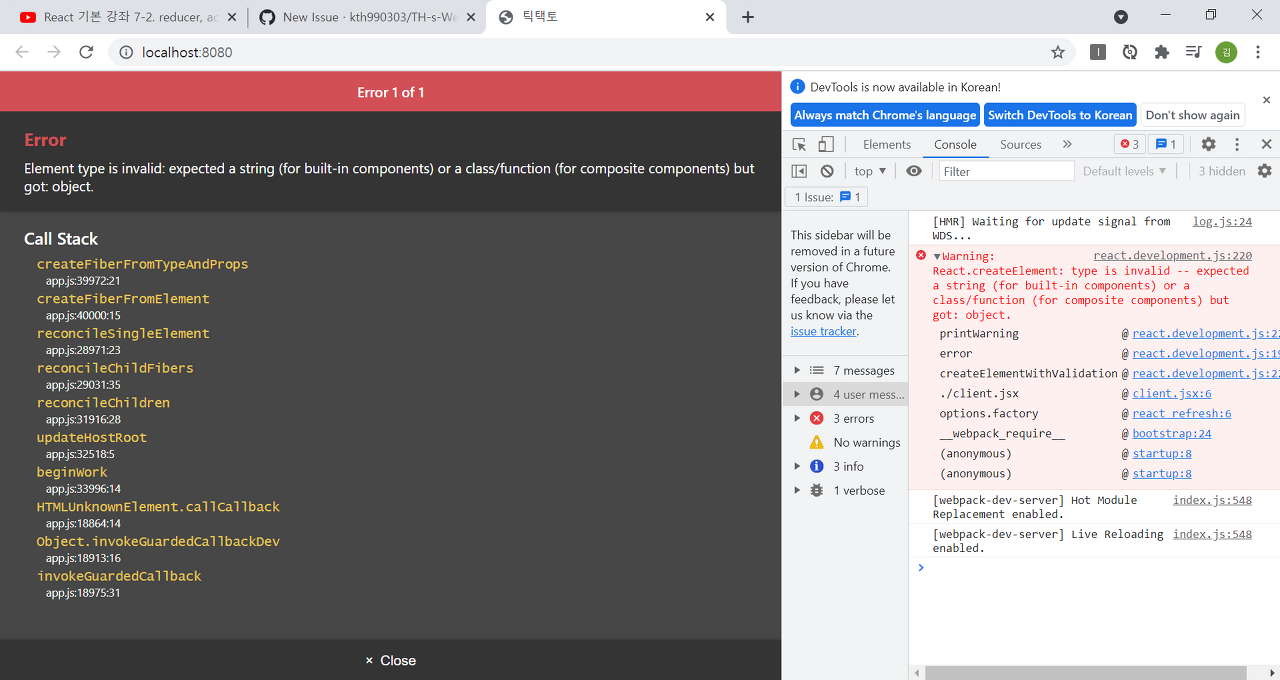The image size is (1280, 680).
Task: View site information icon
Action: [126, 52]
